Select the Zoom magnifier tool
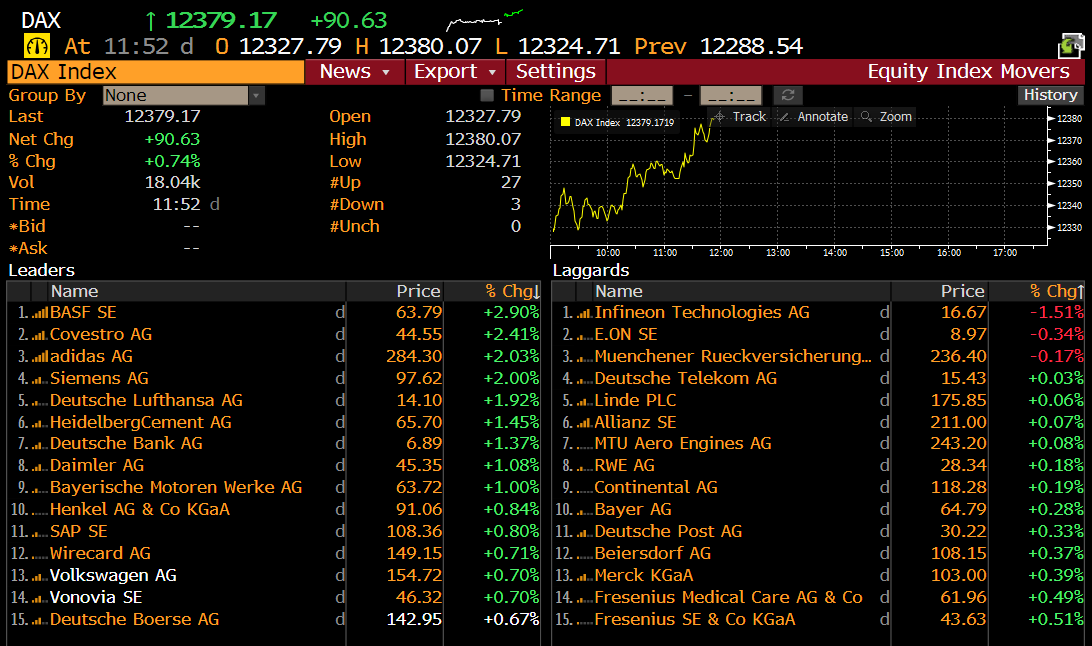The width and height of the screenshot is (1092, 646). pos(886,116)
